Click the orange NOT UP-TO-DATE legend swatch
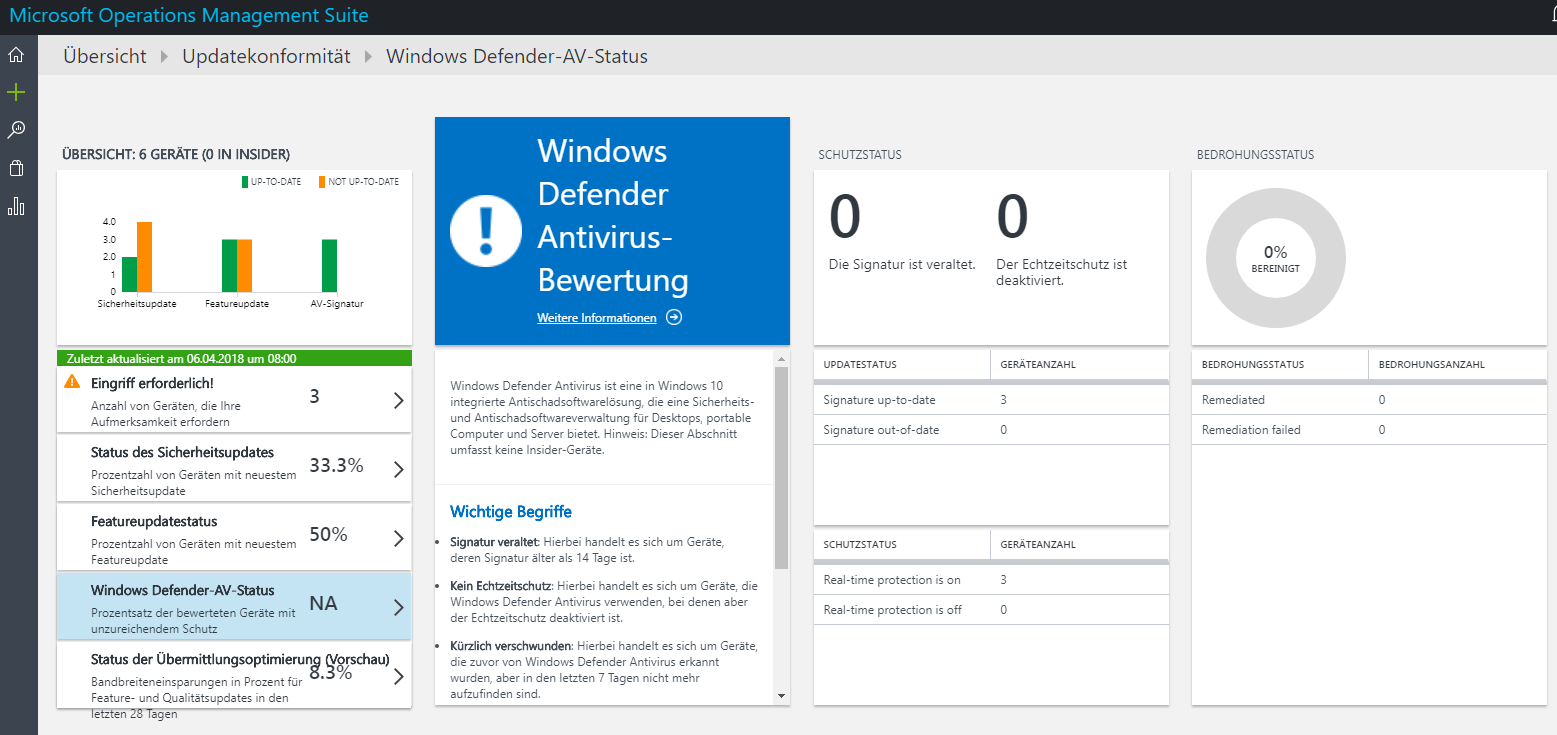 [322, 182]
